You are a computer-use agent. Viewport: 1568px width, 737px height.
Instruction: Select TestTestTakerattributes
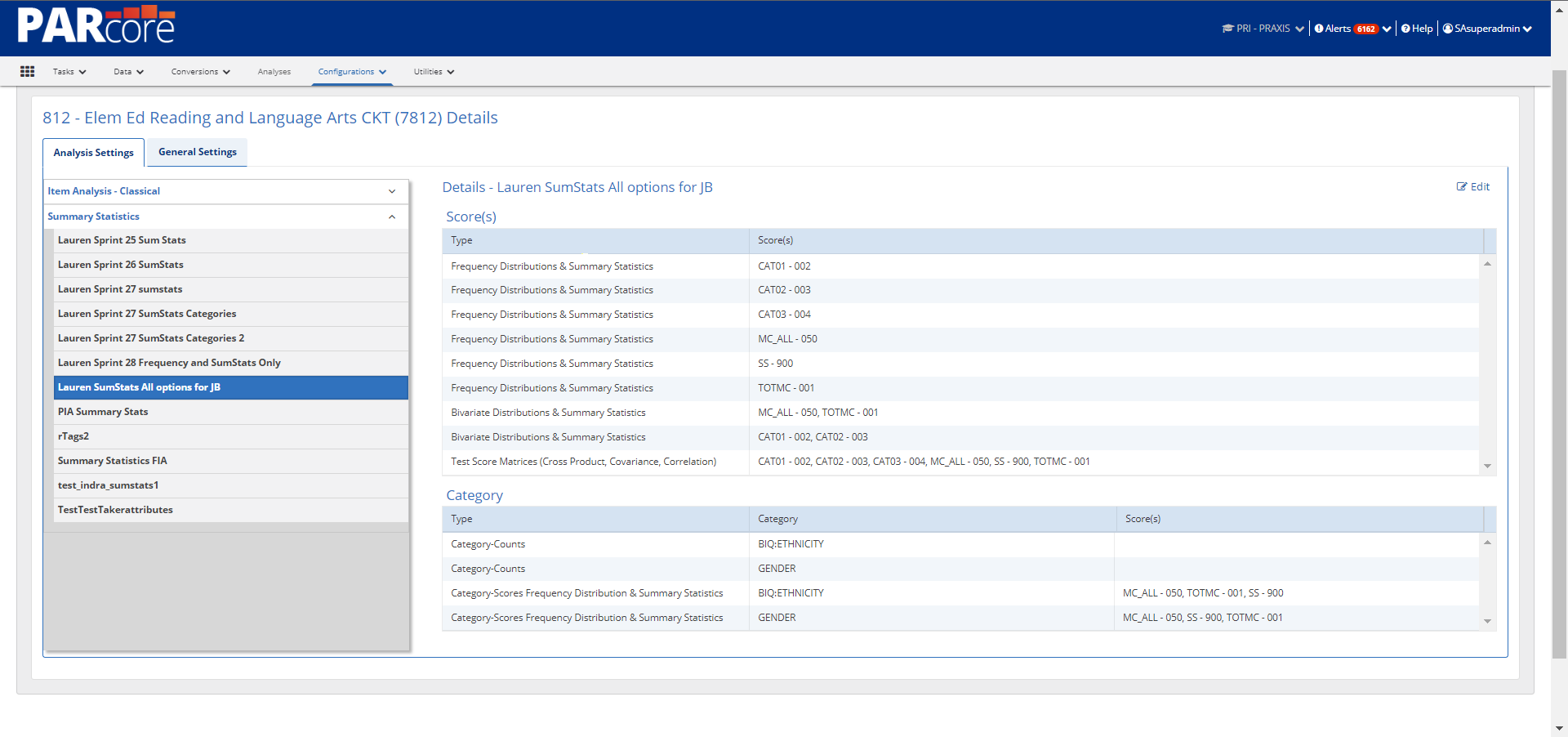click(x=231, y=510)
